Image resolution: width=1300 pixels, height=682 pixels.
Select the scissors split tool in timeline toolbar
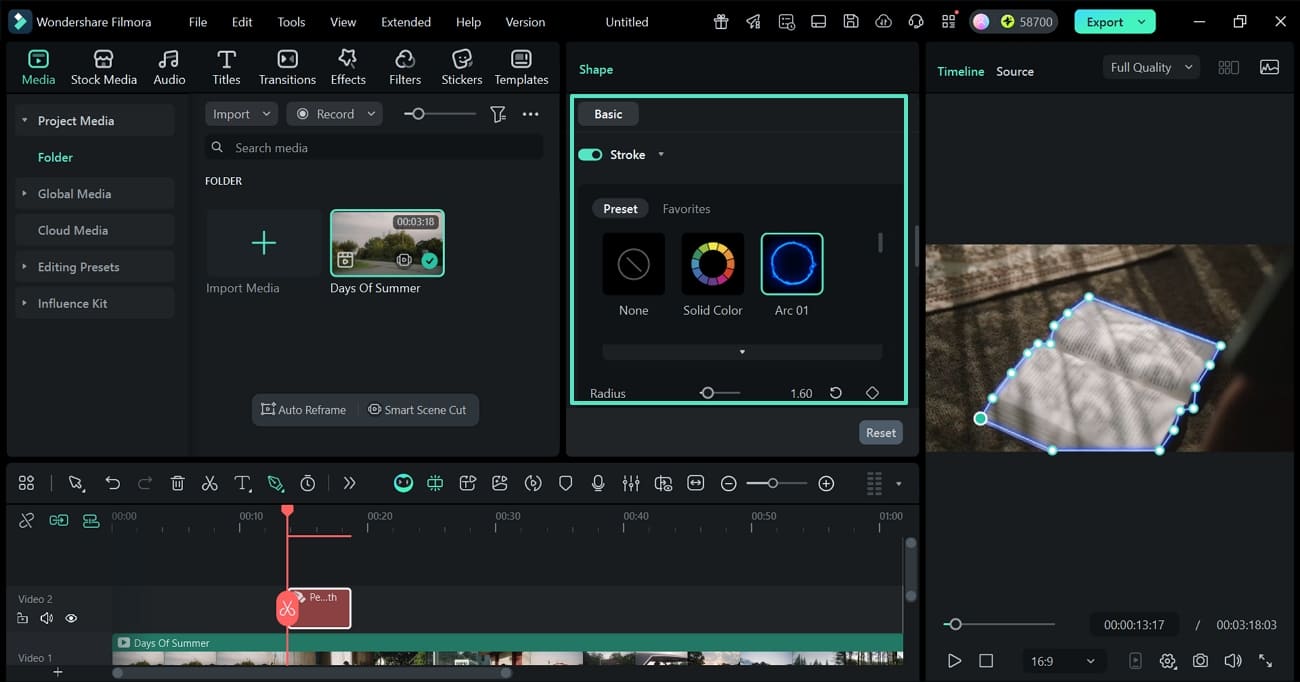pyautogui.click(x=209, y=483)
